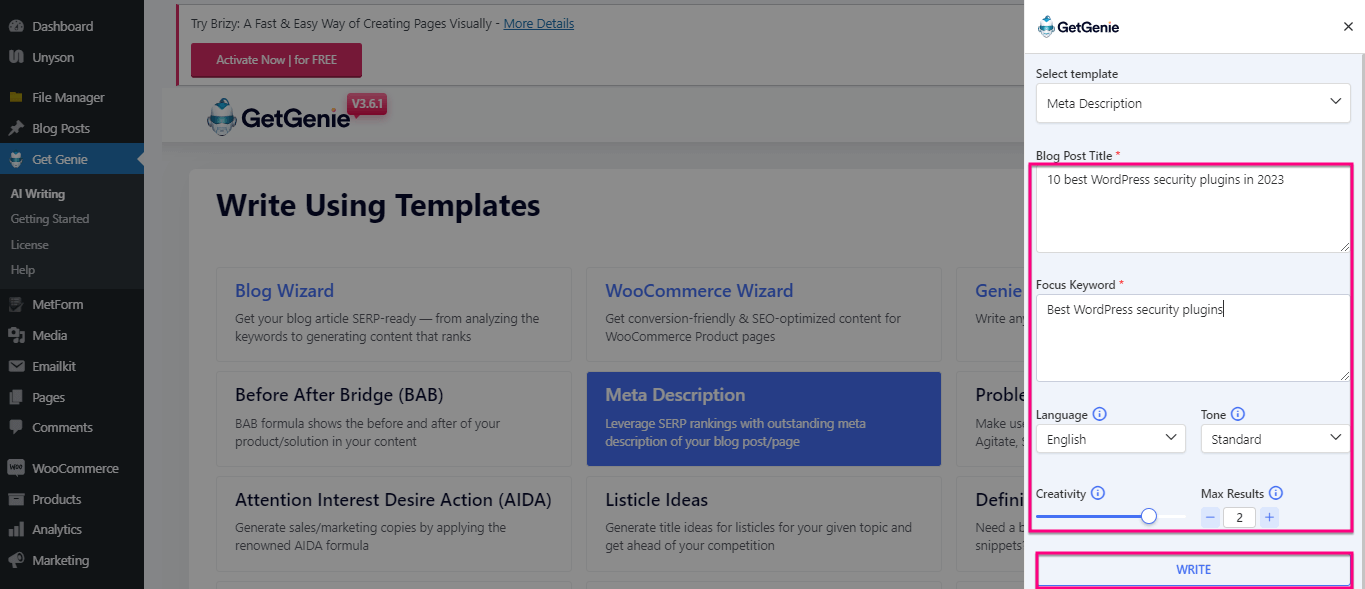The image size is (1365, 589).
Task: Select the Listicle Ideas template card
Action: pyautogui.click(x=764, y=524)
